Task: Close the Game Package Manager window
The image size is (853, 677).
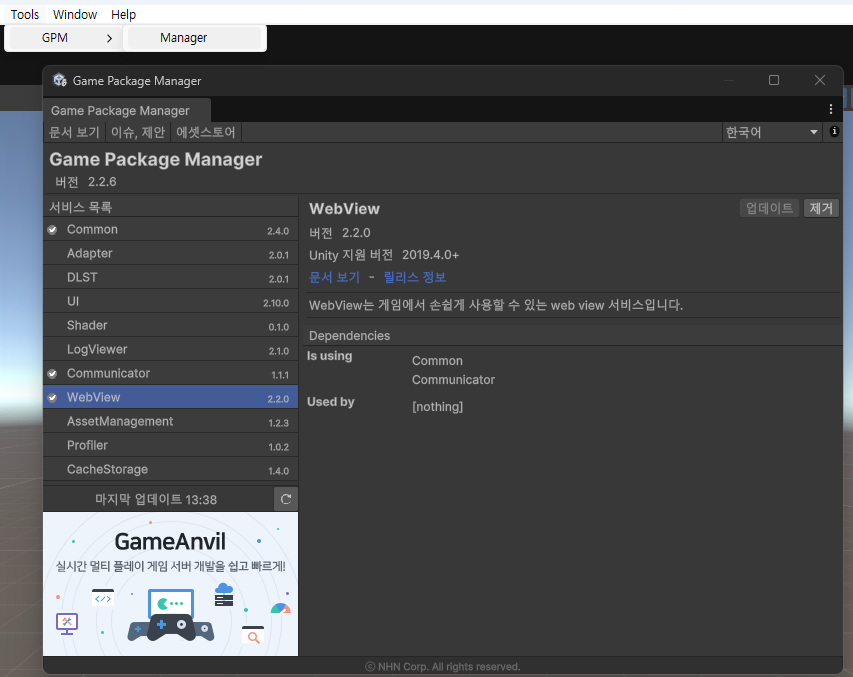Action: click(x=820, y=80)
